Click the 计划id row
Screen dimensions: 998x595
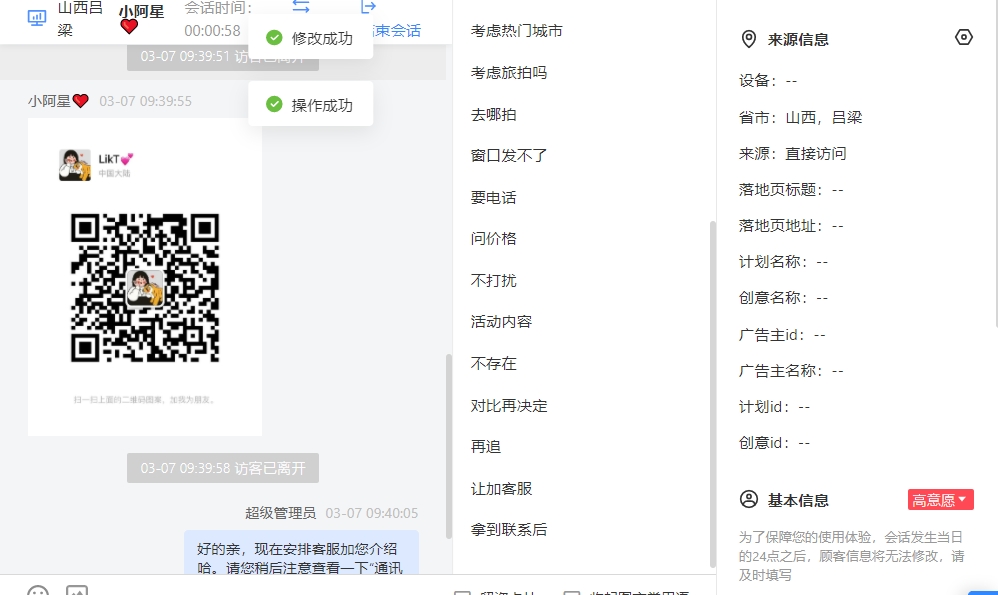[774, 407]
